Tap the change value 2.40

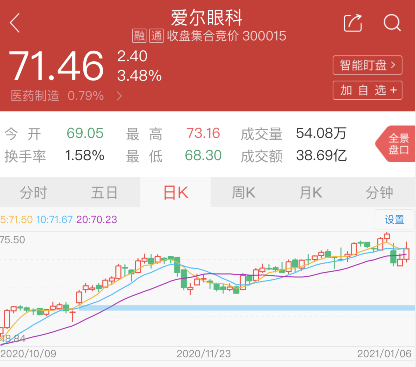(x=132, y=56)
